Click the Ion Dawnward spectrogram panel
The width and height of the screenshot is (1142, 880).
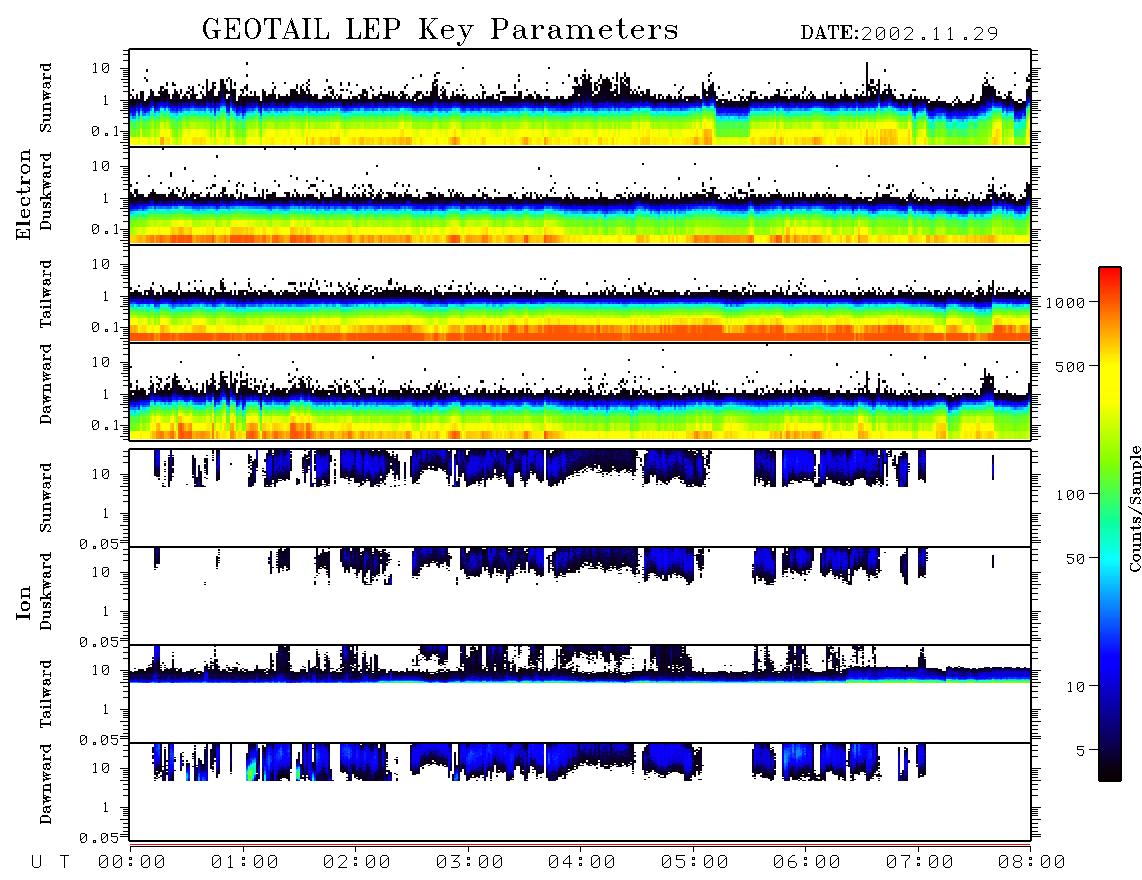(580, 791)
